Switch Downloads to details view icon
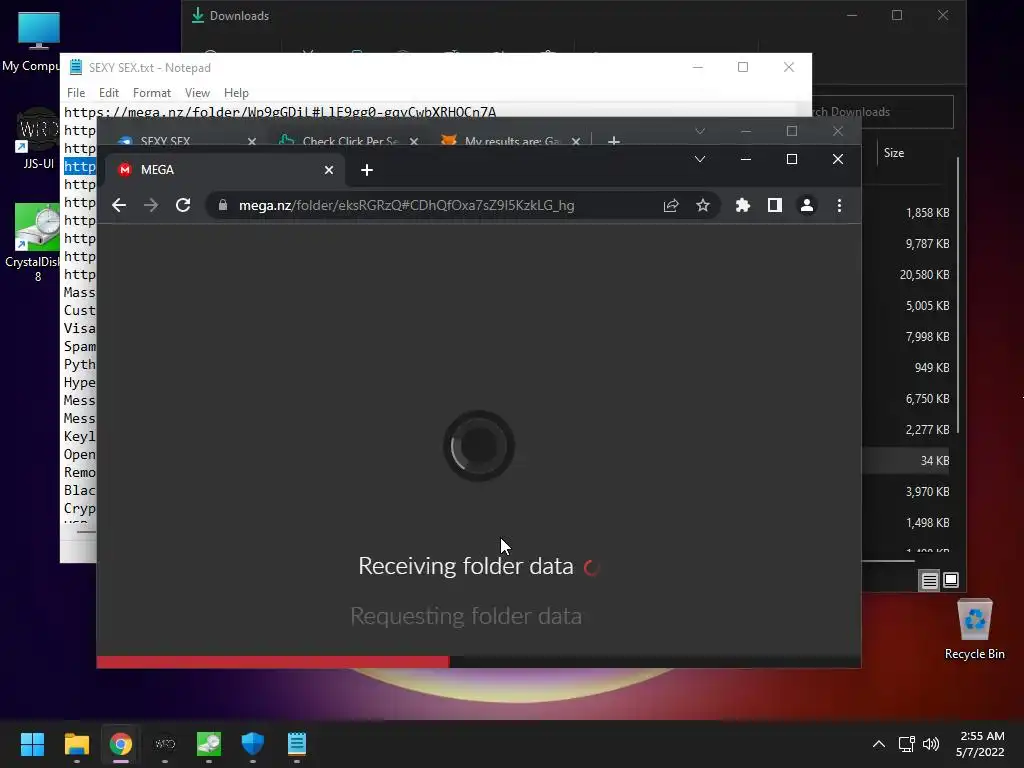The image size is (1024, 768). coord(929,580)
